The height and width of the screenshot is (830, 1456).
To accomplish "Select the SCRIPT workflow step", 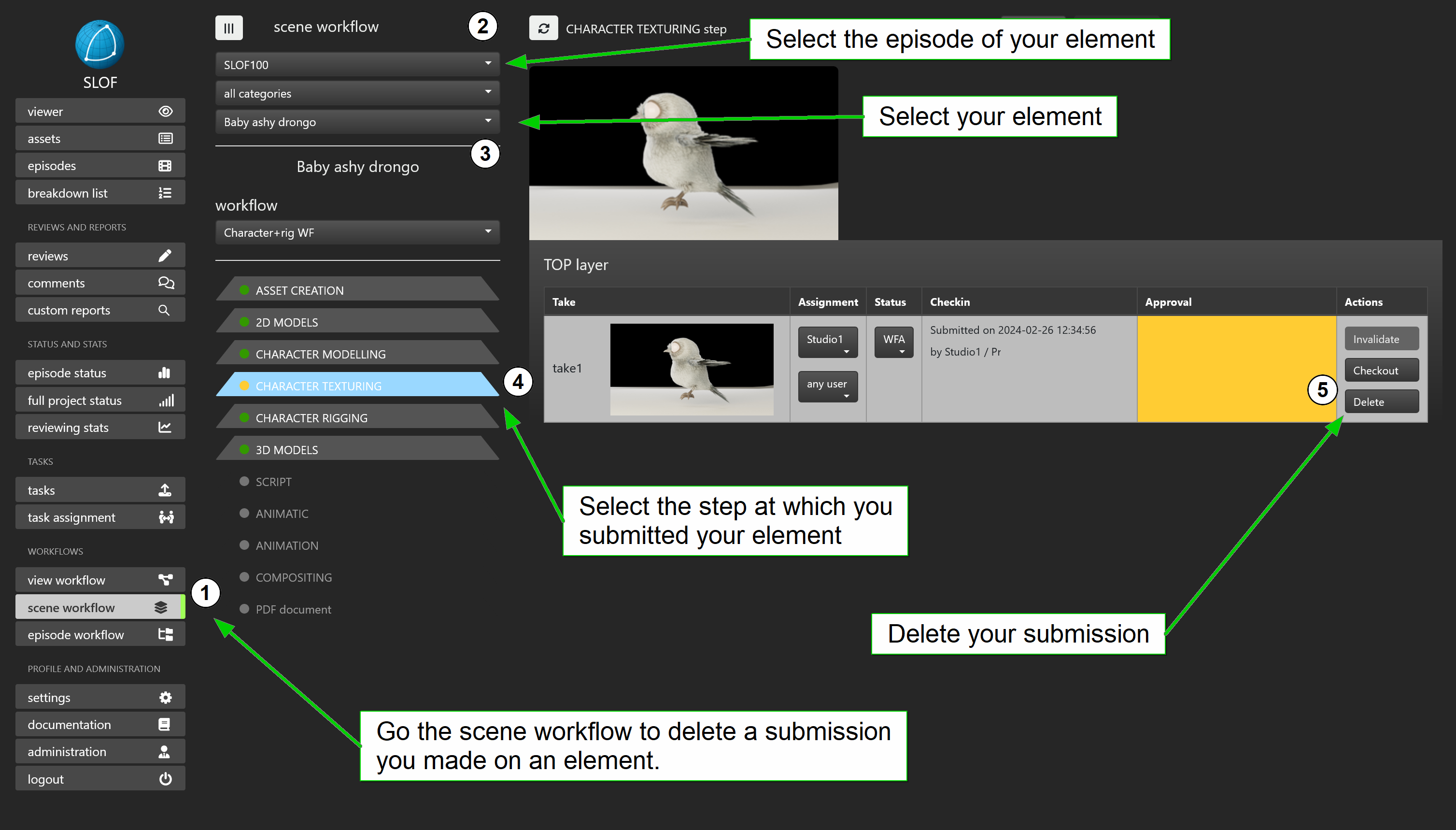I will 273,482.
